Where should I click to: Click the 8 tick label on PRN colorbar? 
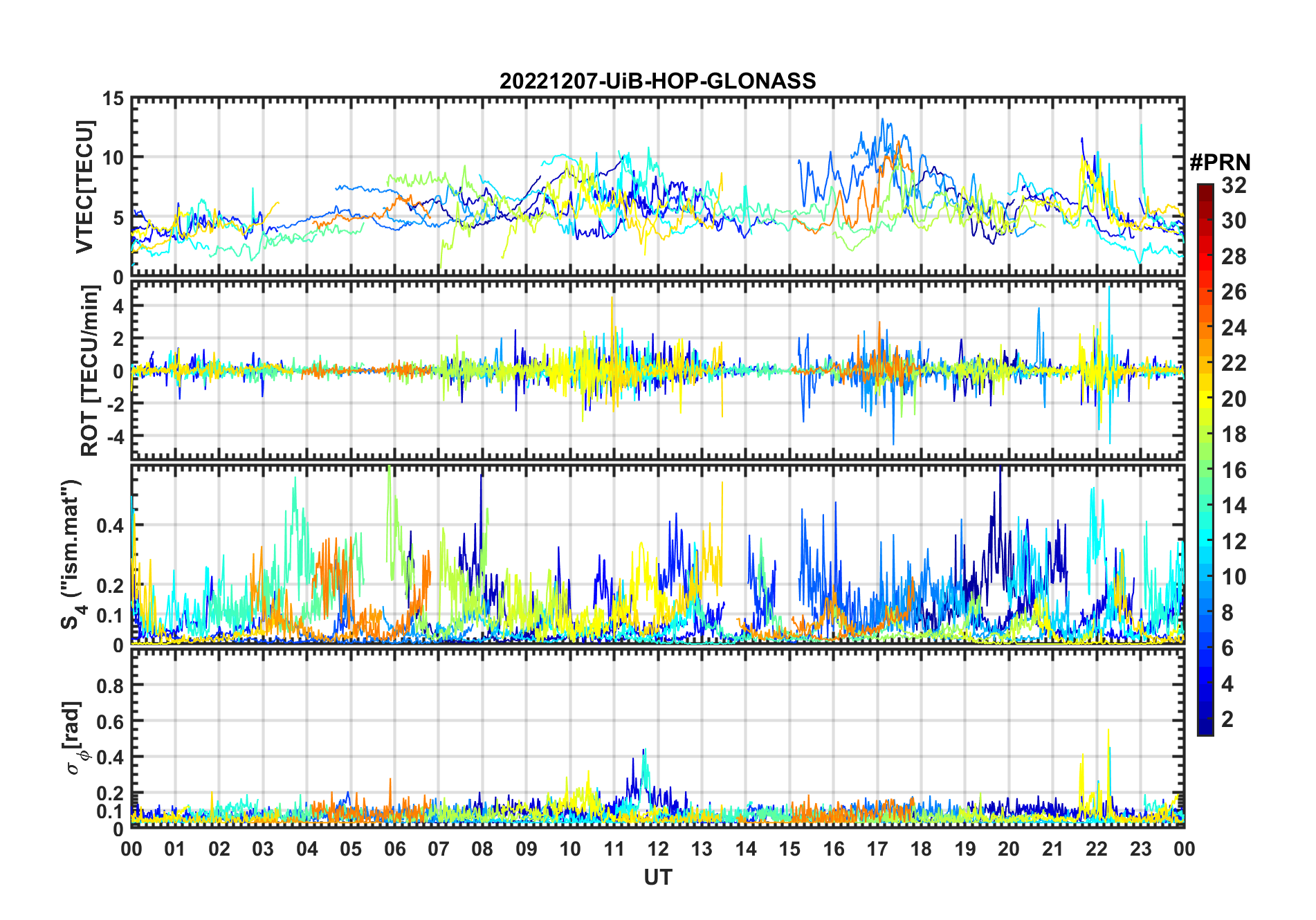point(1227,613)
